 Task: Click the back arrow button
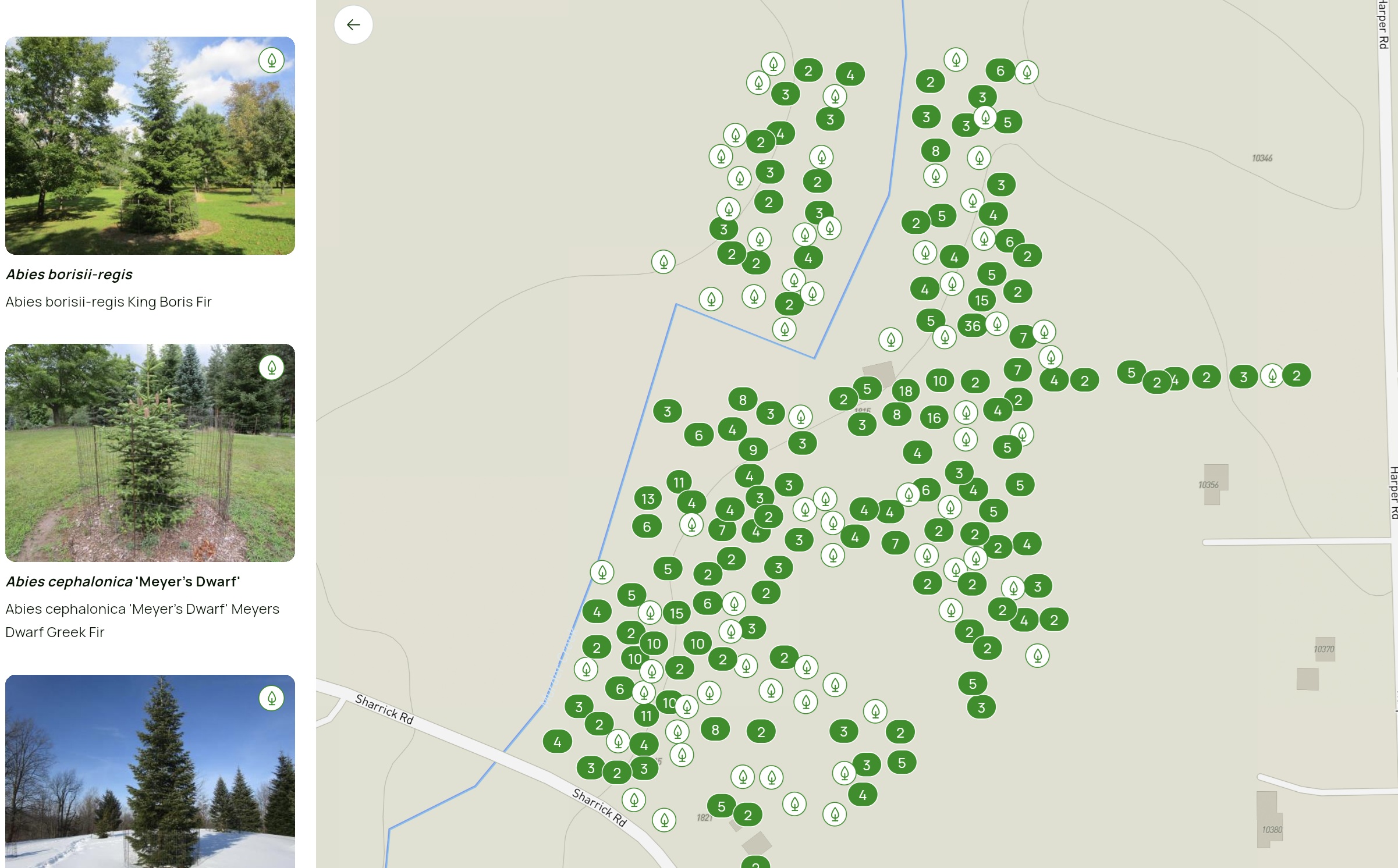coord(353,25)
